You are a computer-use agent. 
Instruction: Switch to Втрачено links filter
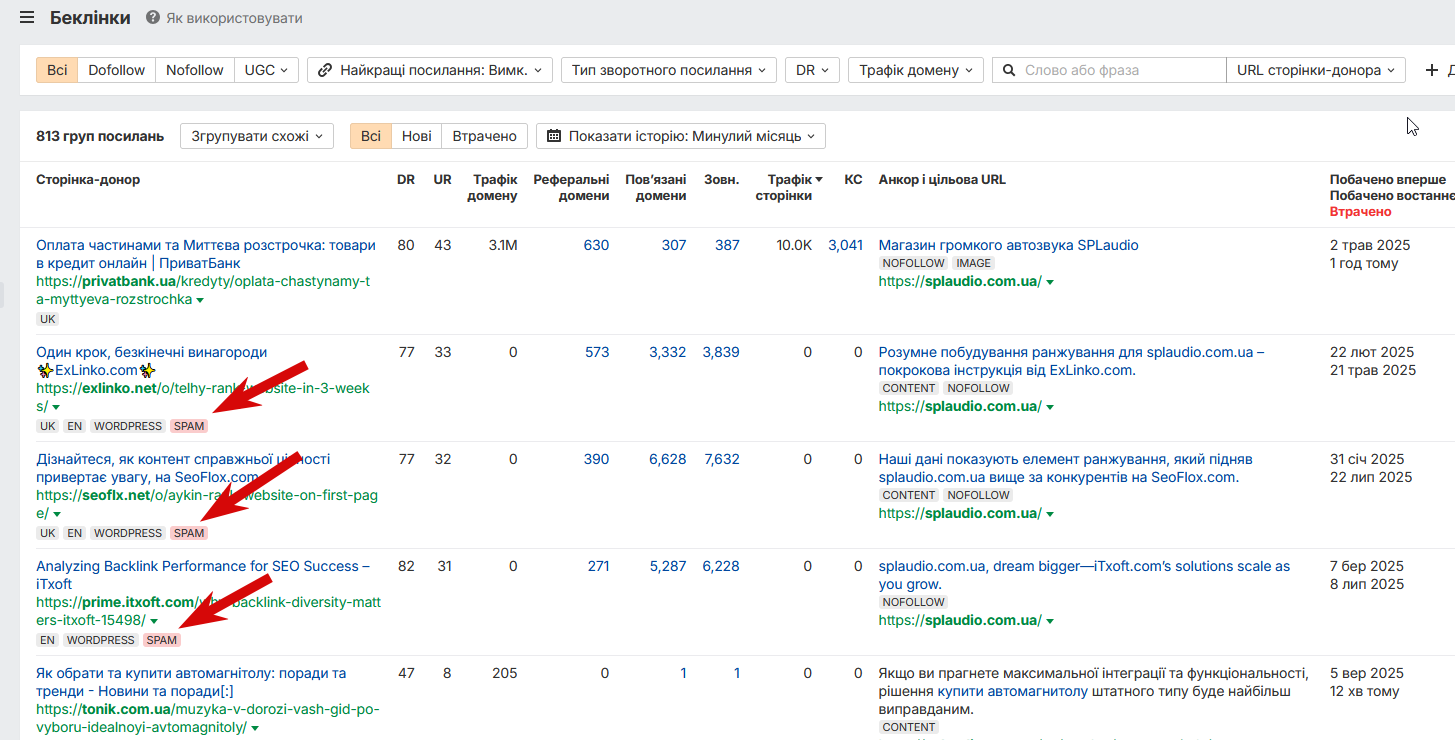pos(484,136)
